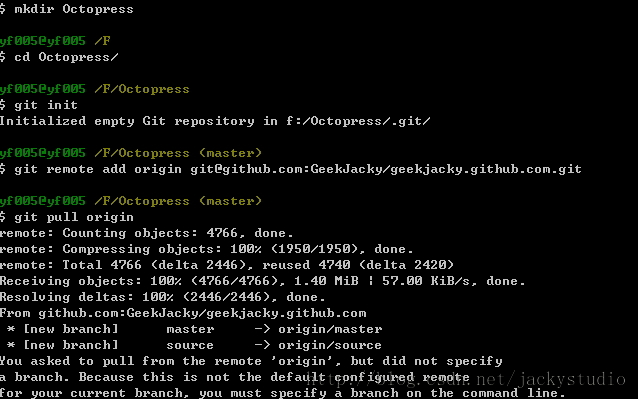
Task: Click the 'Resolving deltas: 100%' line
Action: tap(163, 297)
